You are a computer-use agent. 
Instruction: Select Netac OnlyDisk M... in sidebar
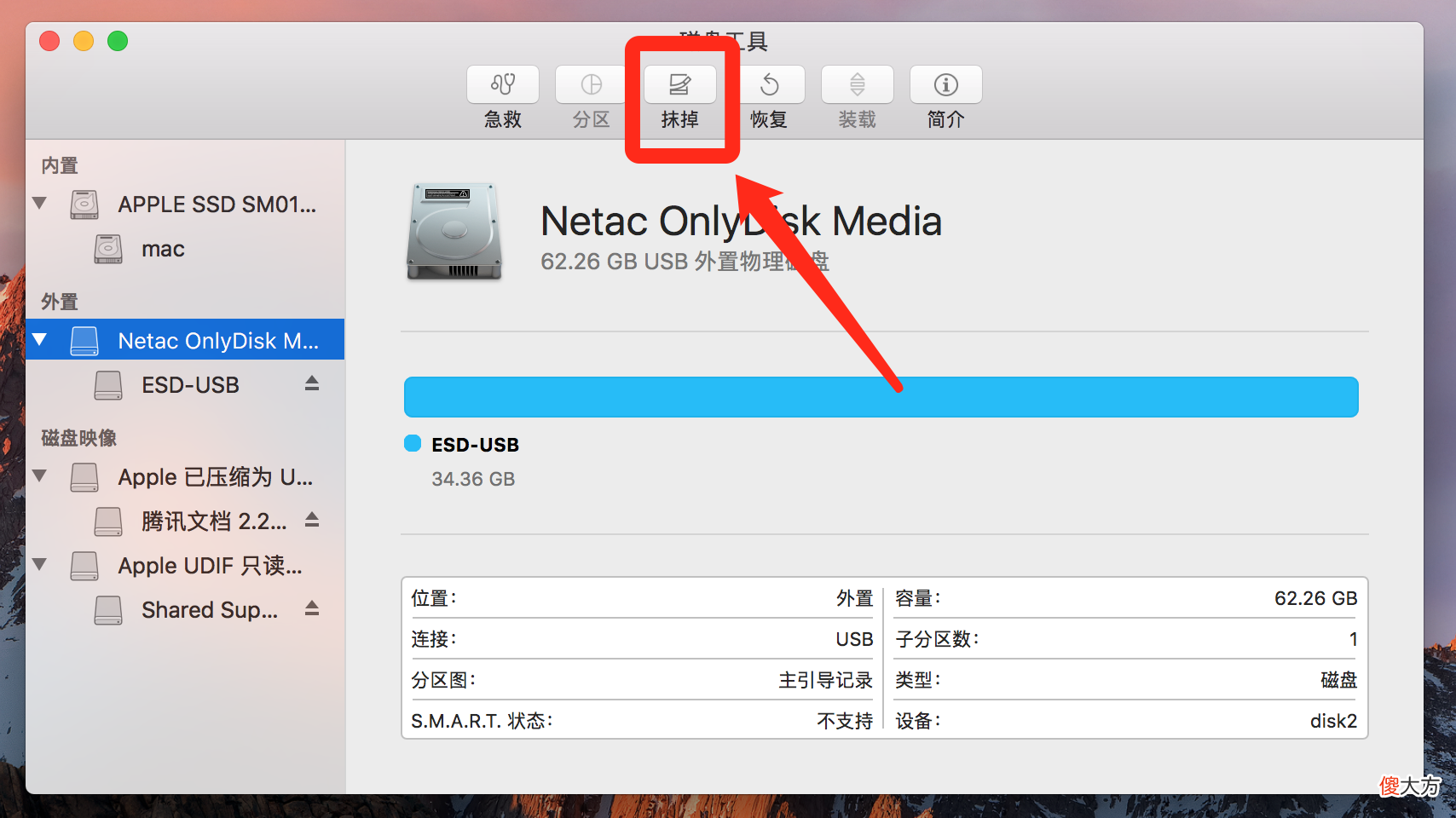tap(185, 340)
